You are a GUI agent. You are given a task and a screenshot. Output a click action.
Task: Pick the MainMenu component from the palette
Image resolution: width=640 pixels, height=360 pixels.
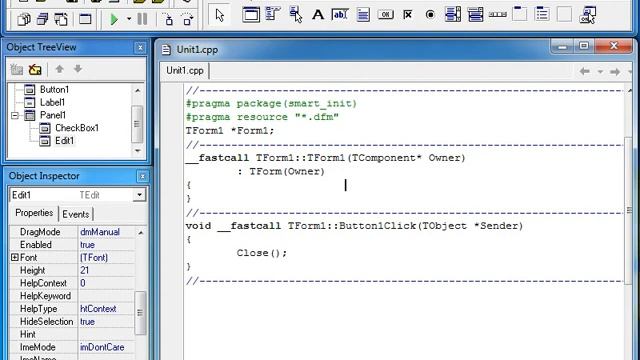pyautogui.click(x=273, y=15)
